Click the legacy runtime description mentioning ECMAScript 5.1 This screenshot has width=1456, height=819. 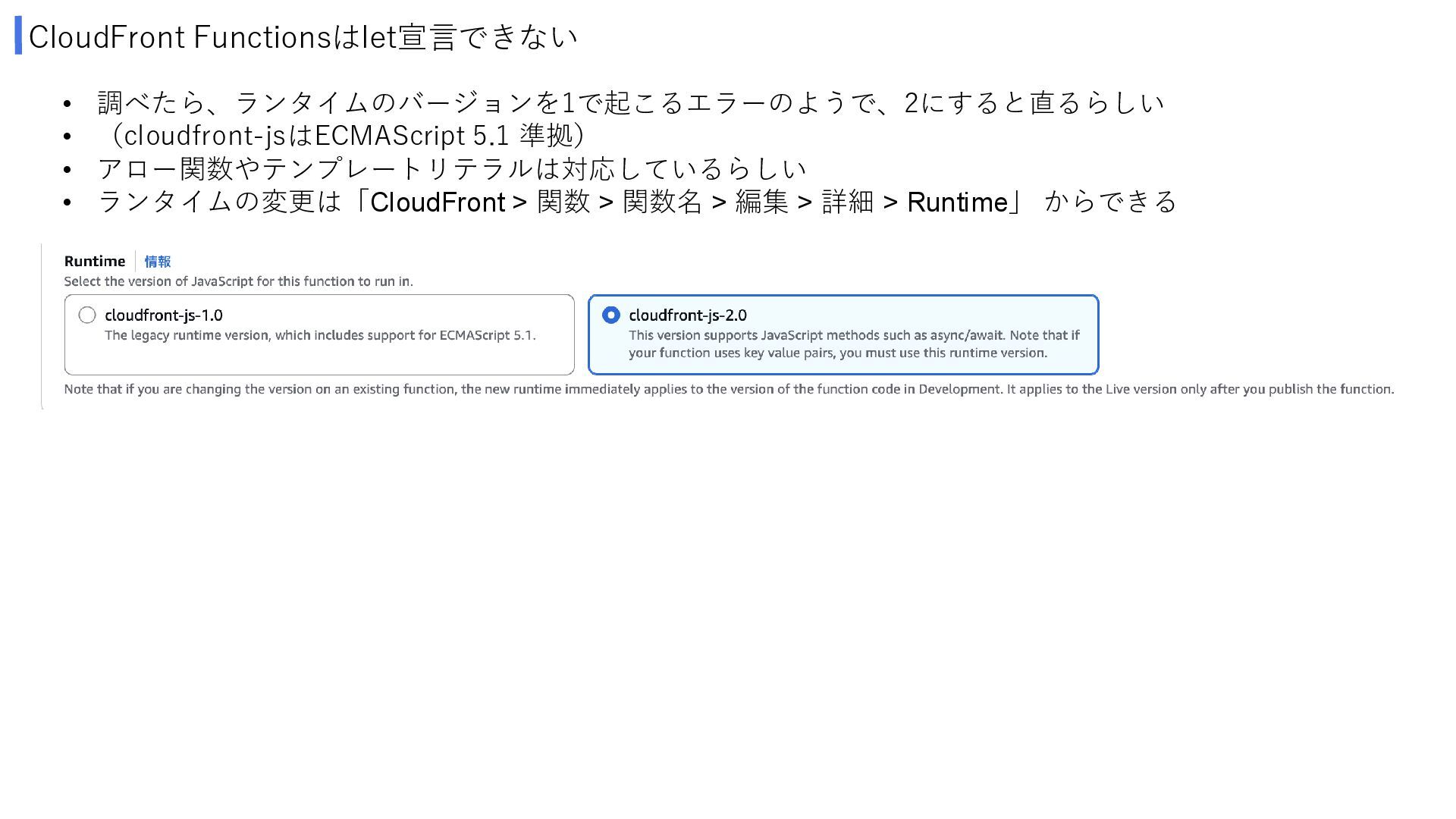click(x=320, y=335)
